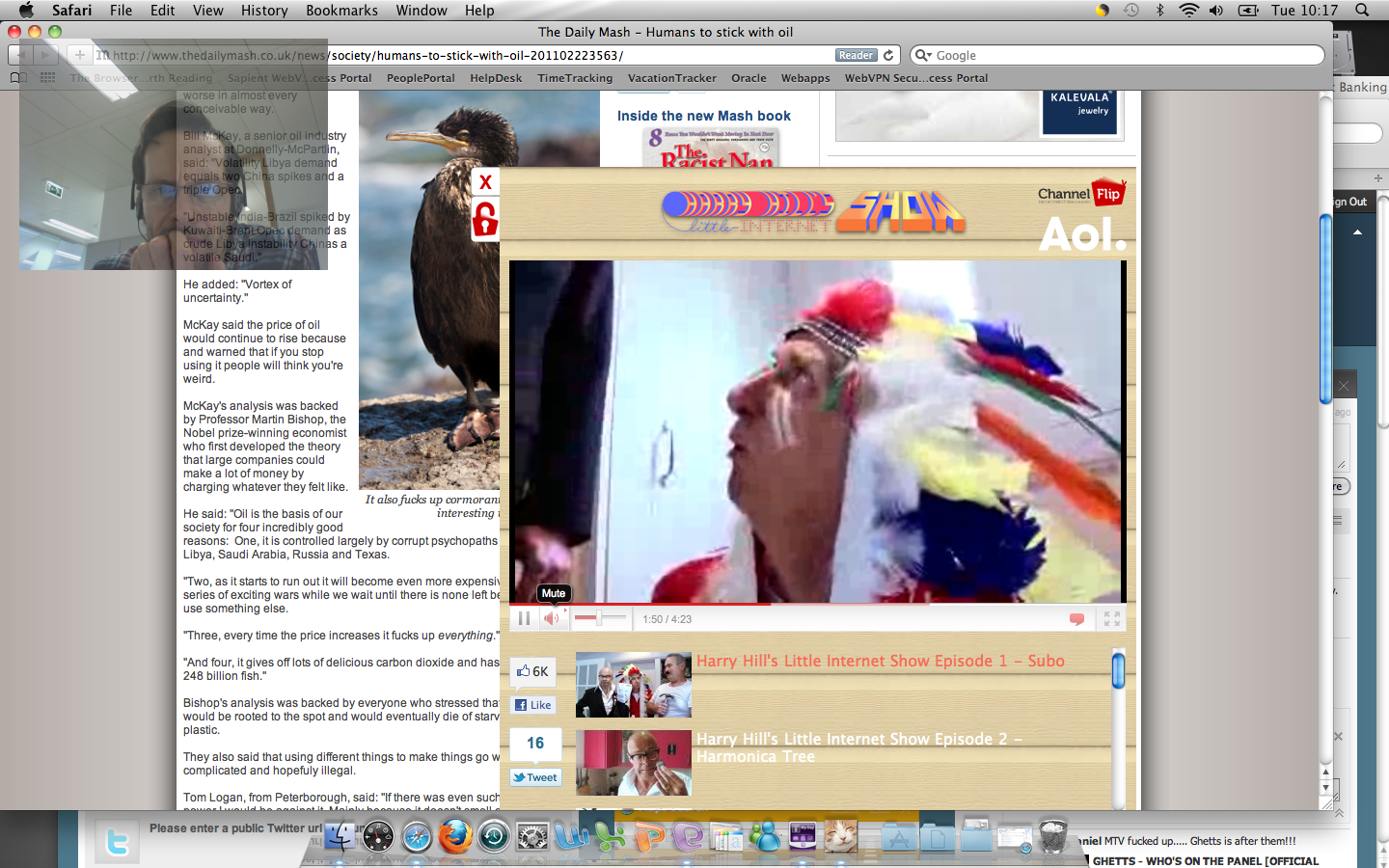
Task: Click the red padlock icon beside the video
Action: [485, 219]
